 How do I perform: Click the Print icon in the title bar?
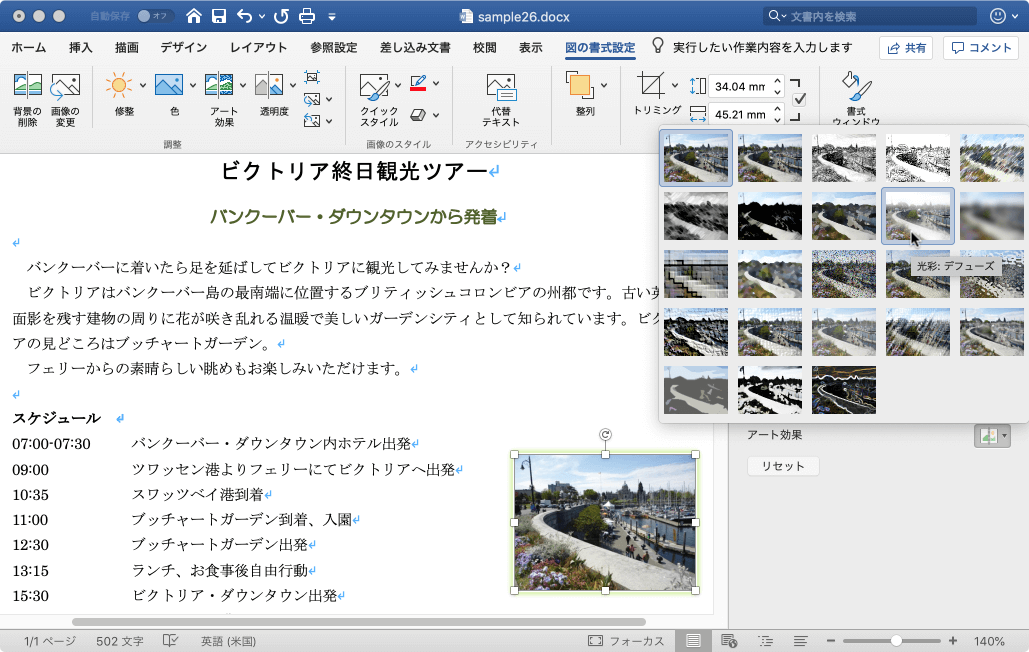[x=307, y=16]
